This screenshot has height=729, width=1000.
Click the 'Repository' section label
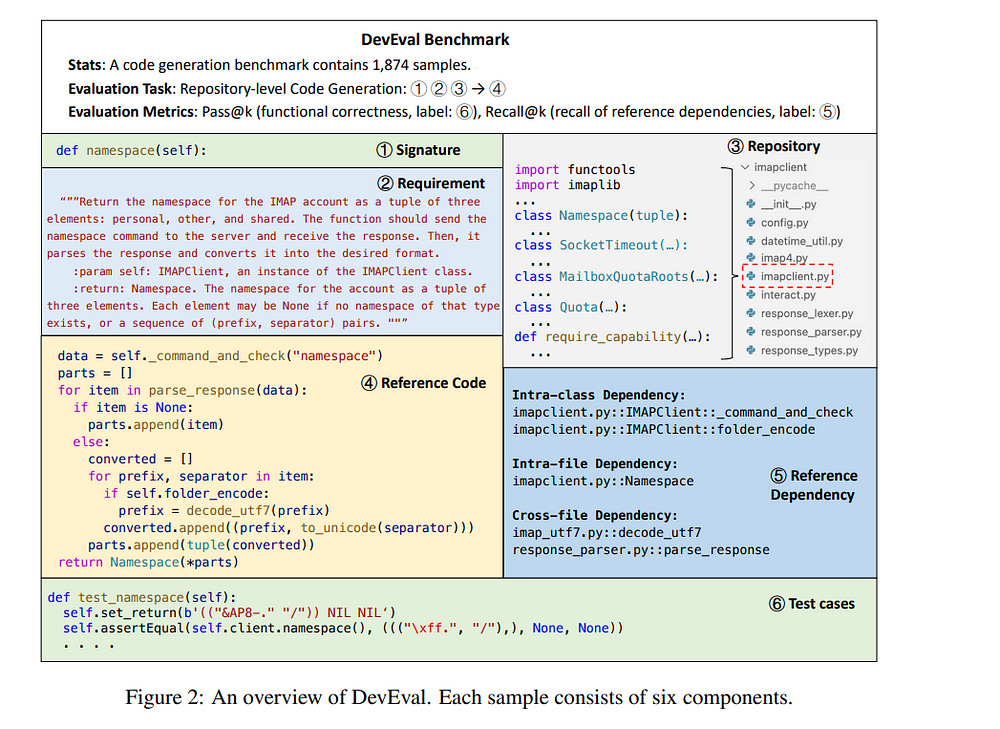coord(774,146)
